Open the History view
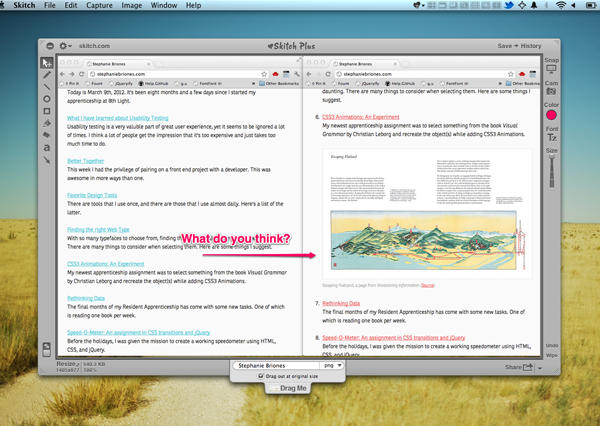This screenshot has height=426, width=600. [x=531, y=46]
